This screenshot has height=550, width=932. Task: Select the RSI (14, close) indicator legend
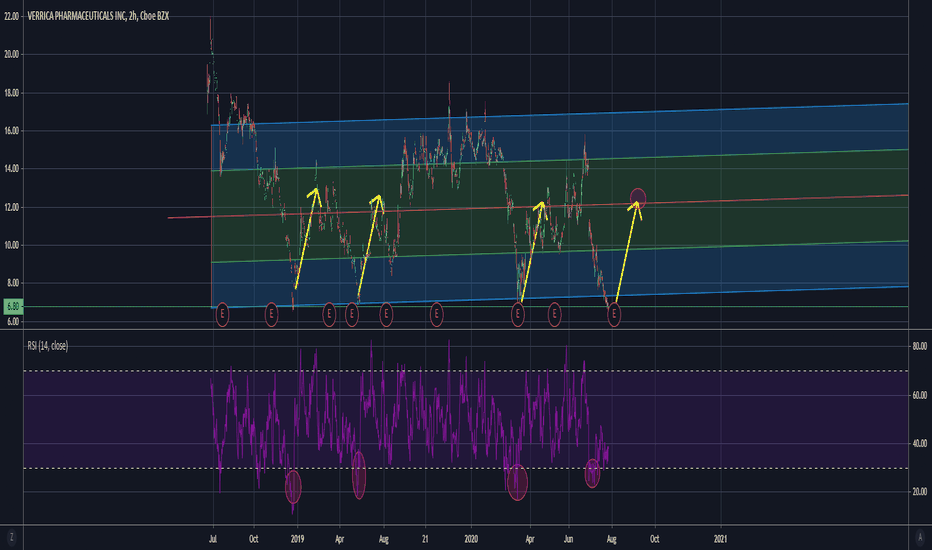48,345
